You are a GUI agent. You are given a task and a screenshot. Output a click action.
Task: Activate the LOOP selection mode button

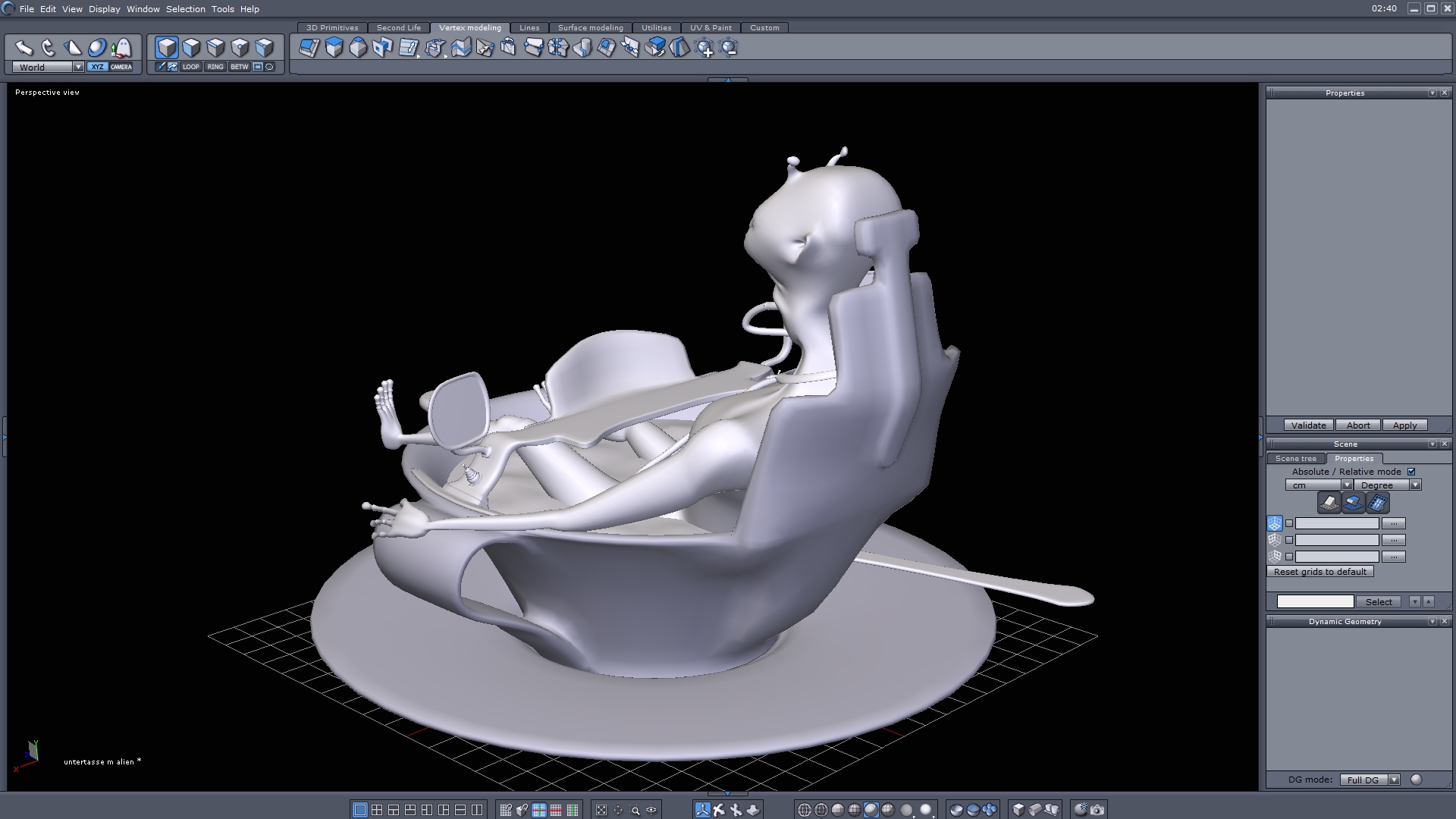click(190, 67)
